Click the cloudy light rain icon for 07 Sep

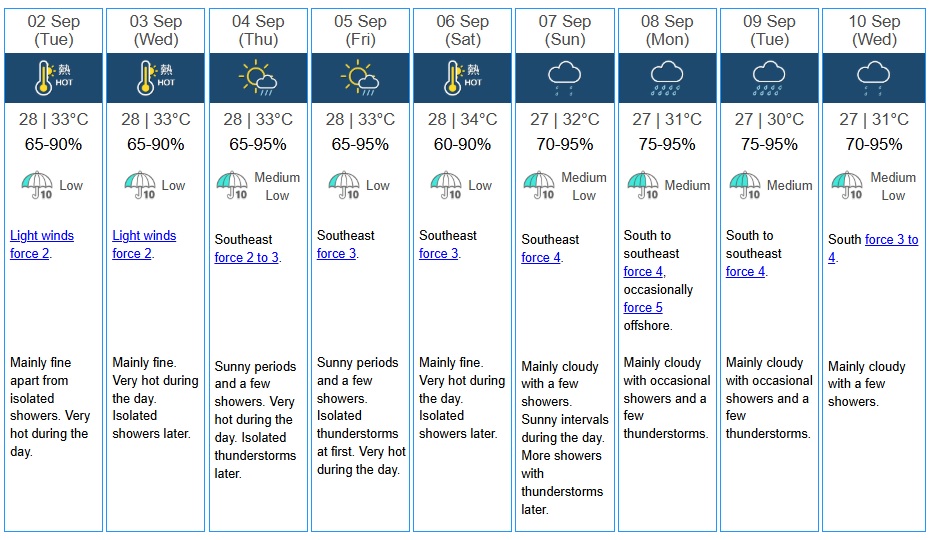564,77
